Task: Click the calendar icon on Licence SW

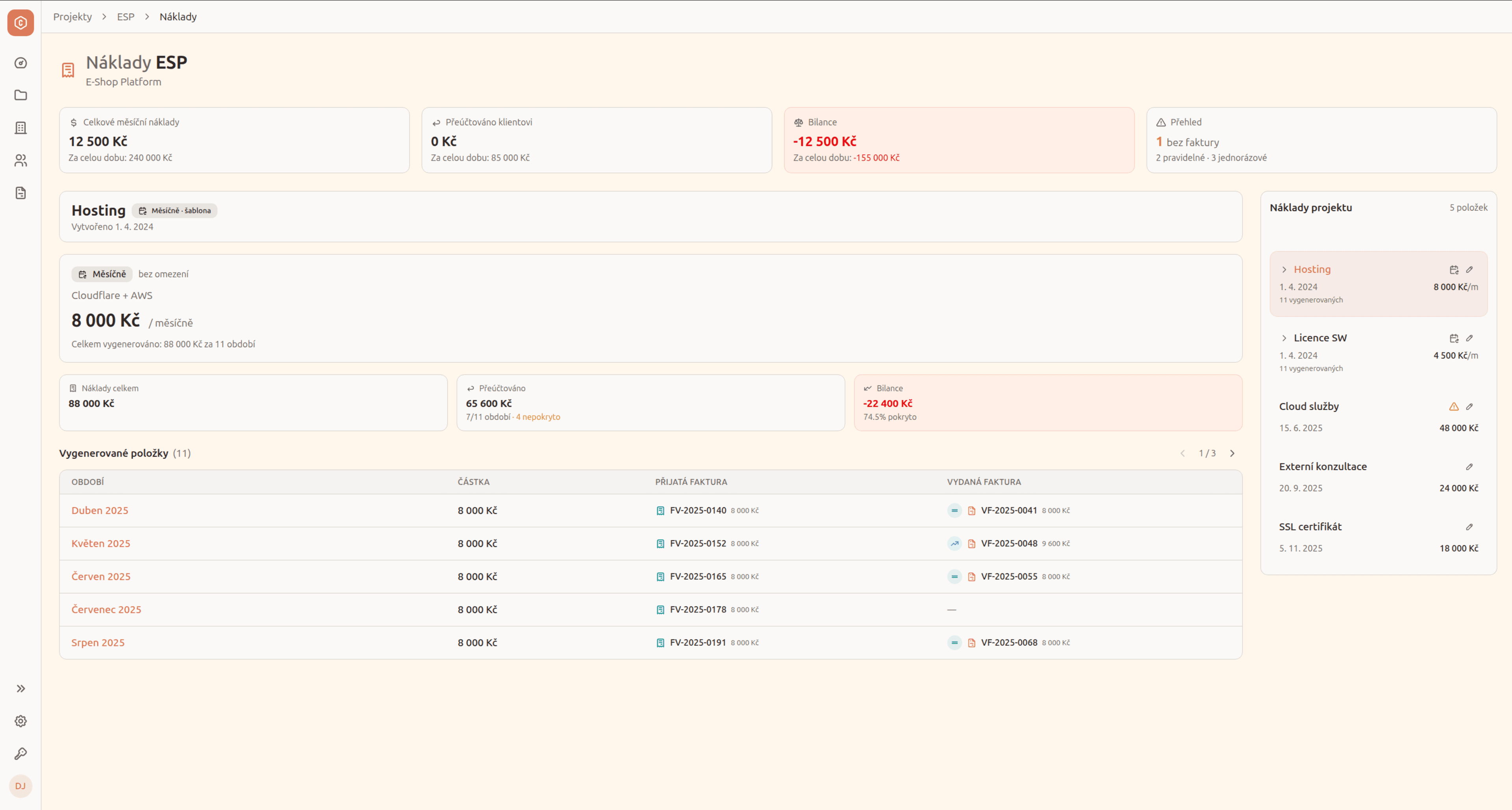Action: 1453,338
